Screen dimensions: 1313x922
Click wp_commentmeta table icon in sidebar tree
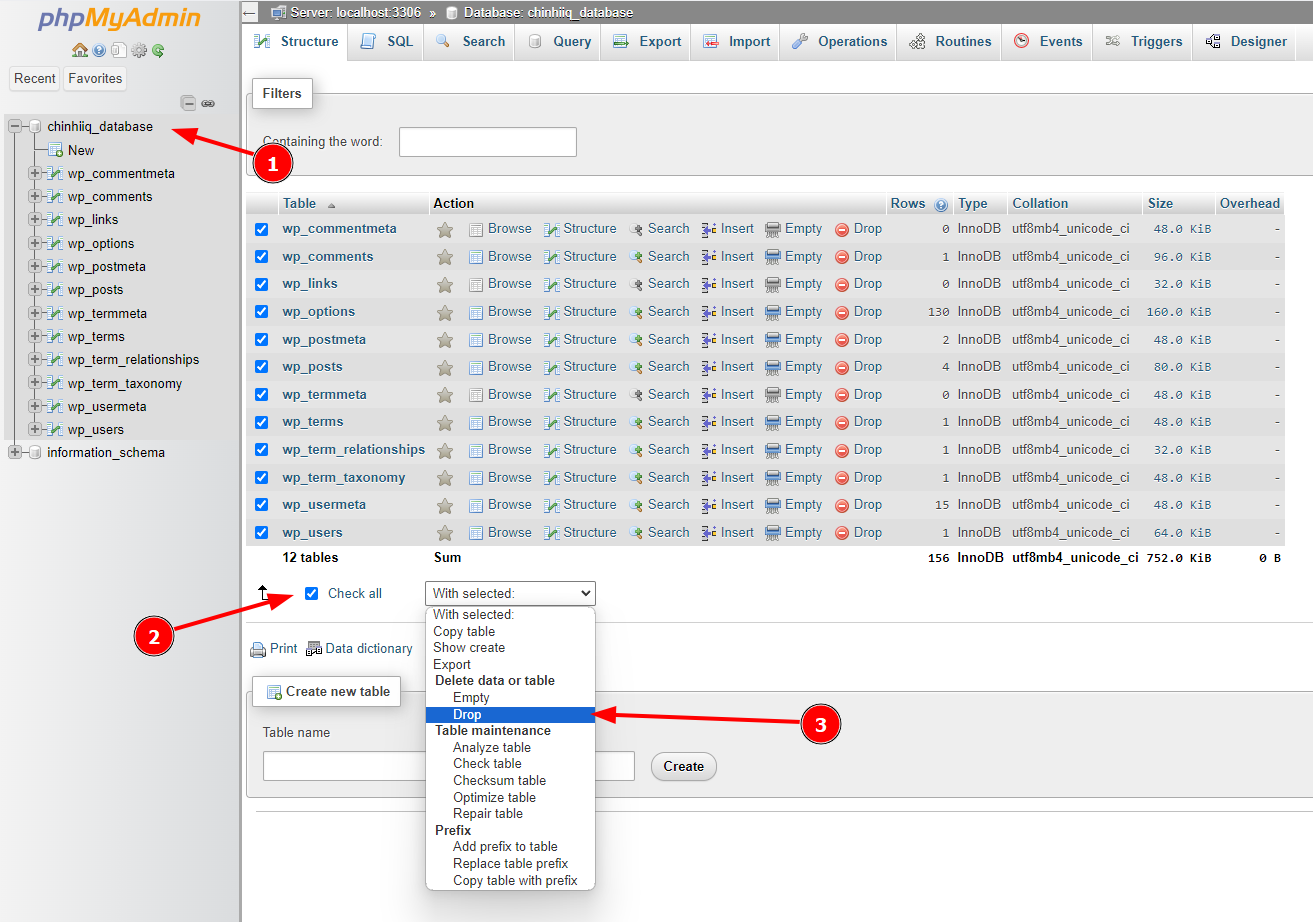[56, 173]
